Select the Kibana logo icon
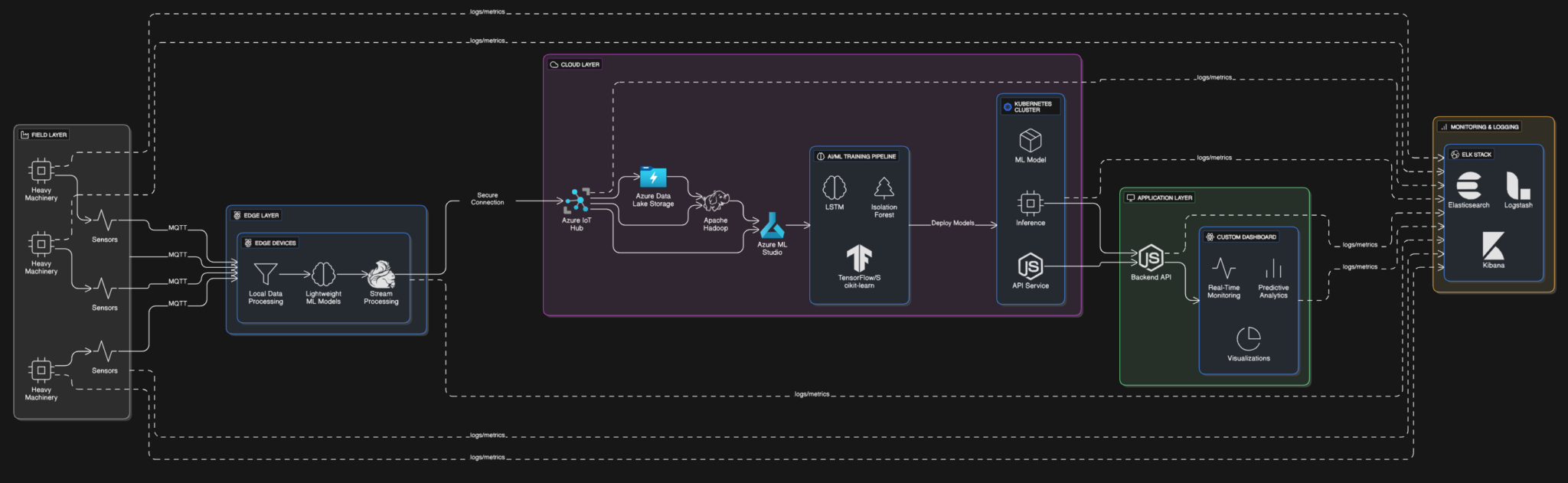This screenshot has width=1568, height=483. (x=1493, y=246)
